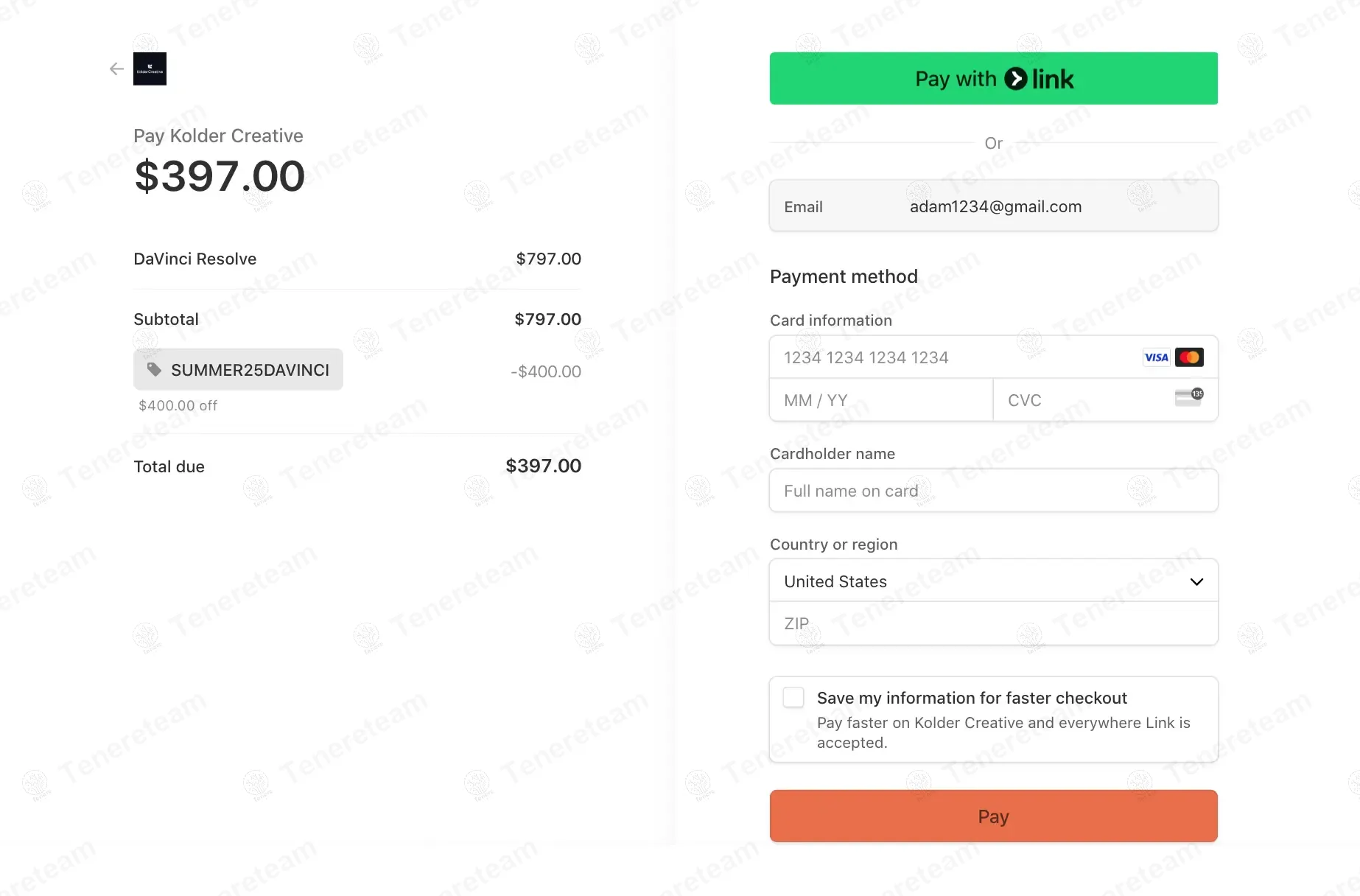The image size is (1360, 896).
Task: Click the SUMMER25DAVINCI promo code badge
Action: click(x=239, y=370)
